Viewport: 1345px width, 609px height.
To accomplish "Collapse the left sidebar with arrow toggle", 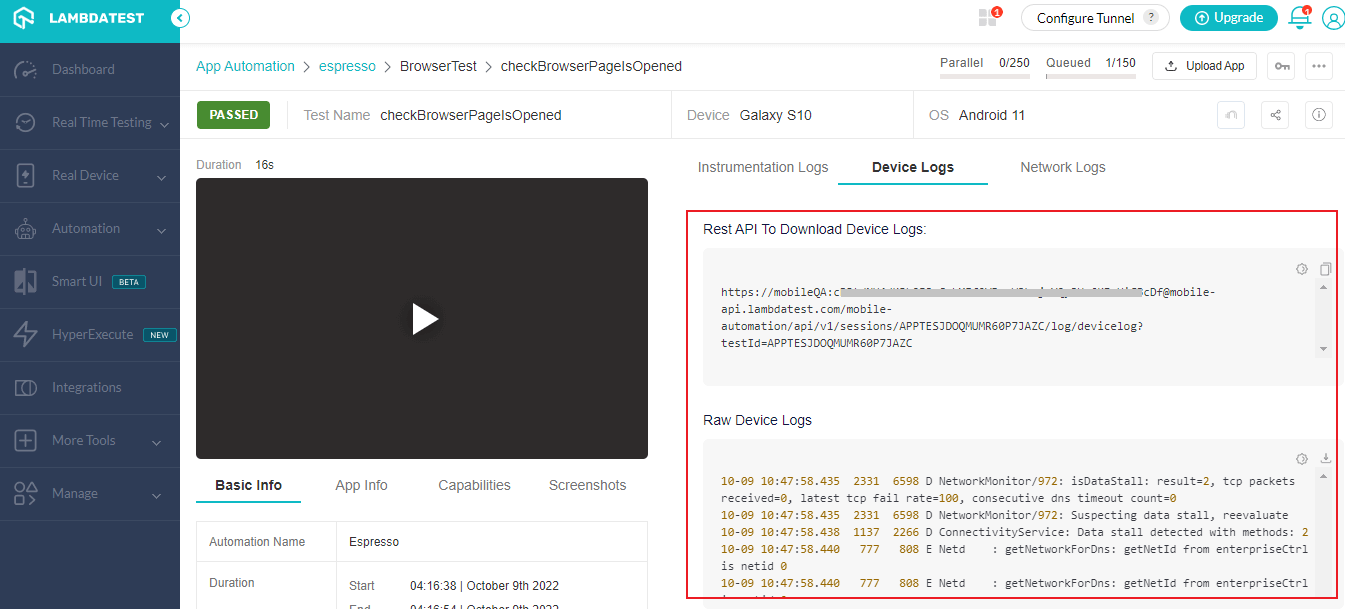I will [179, 18].
